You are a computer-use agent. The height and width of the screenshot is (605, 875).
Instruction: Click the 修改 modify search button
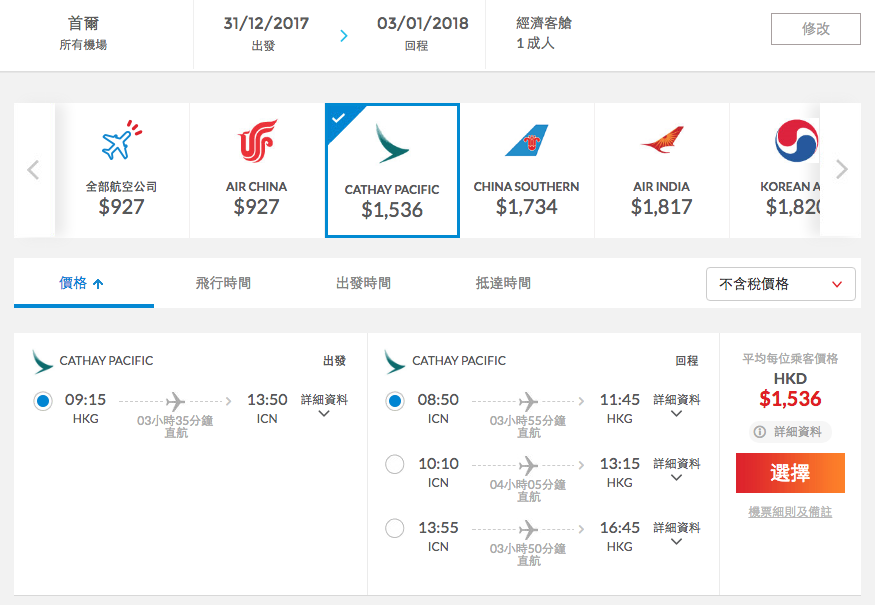[816, 29]
